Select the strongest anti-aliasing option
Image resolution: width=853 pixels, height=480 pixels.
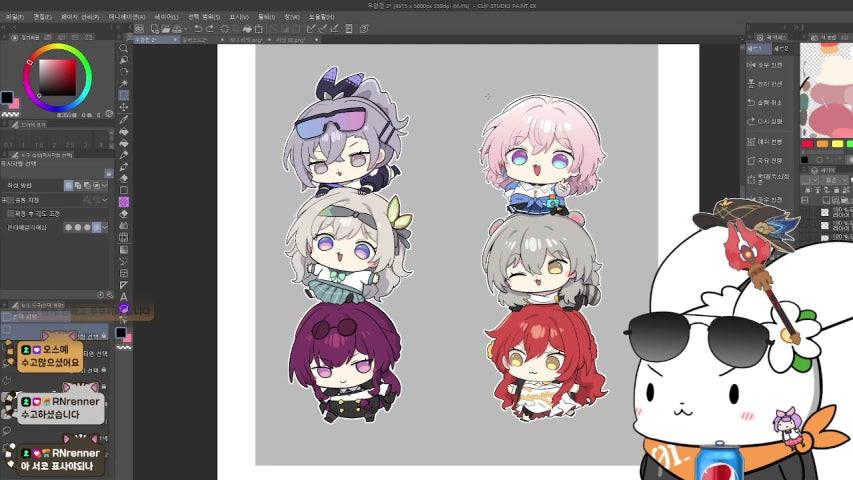click(x=96, y=227)
